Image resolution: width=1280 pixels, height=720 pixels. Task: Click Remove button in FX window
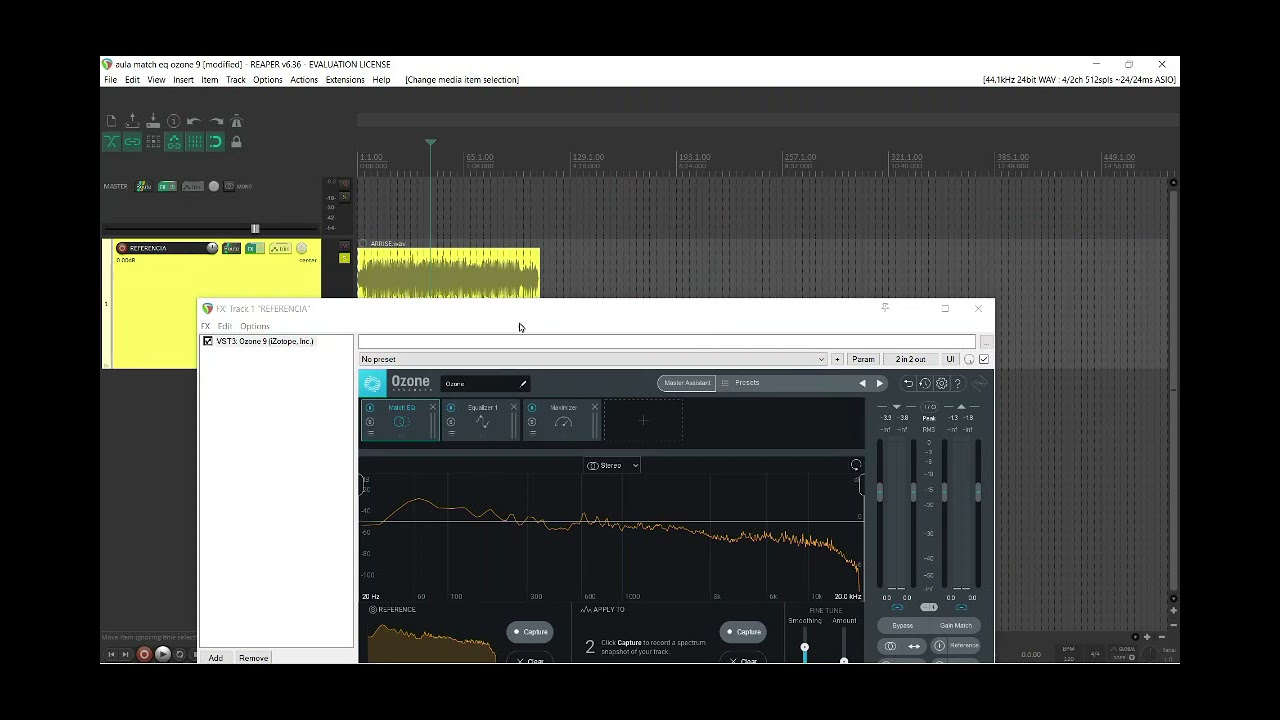coord(254,658)
